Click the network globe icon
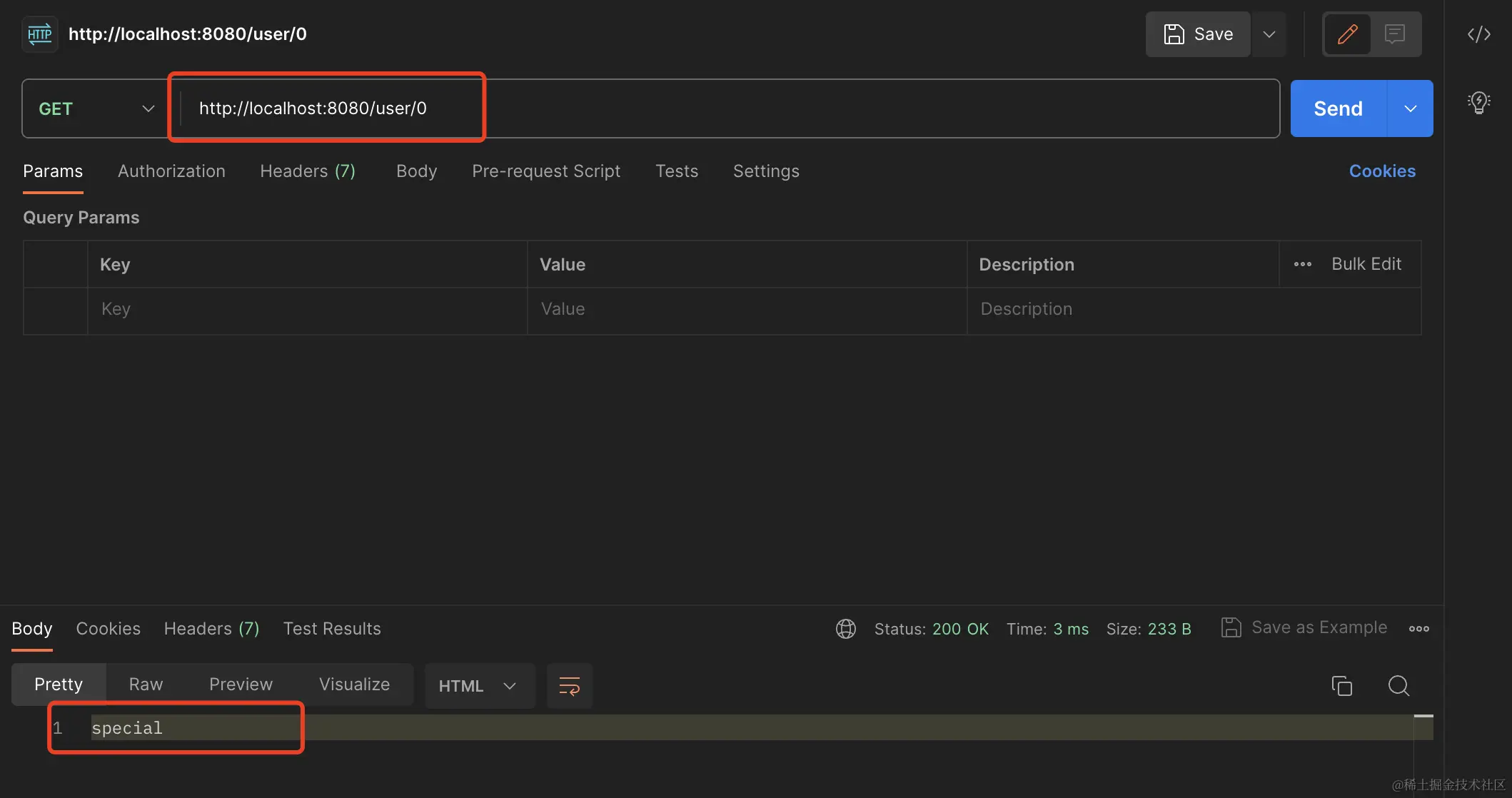This screenshot has height=798, width=1512. [845, 629]
